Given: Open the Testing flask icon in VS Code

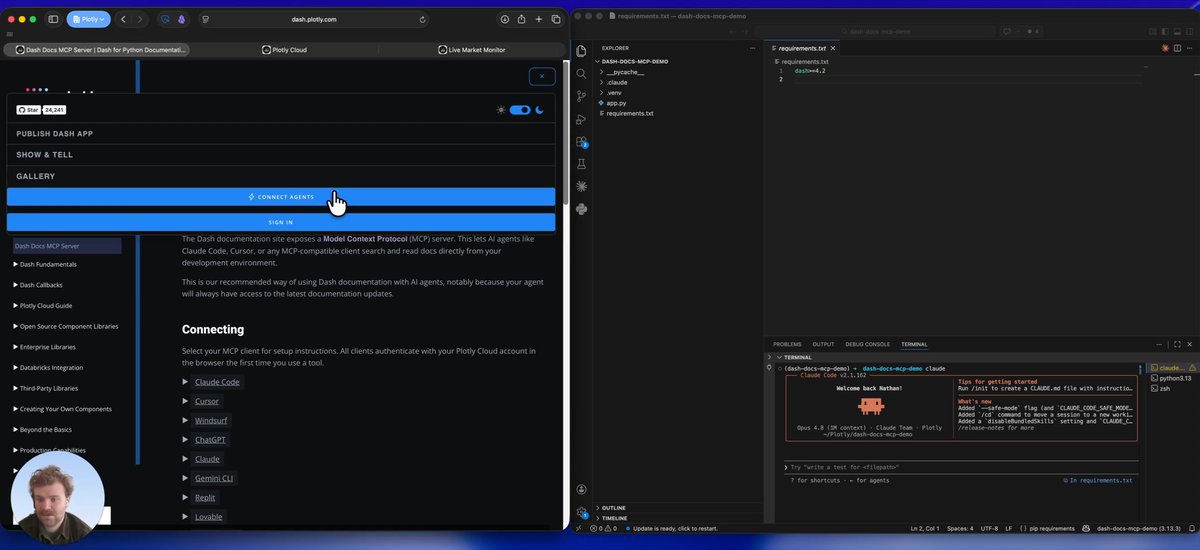Looking at the screenshot, I should 581,164.
